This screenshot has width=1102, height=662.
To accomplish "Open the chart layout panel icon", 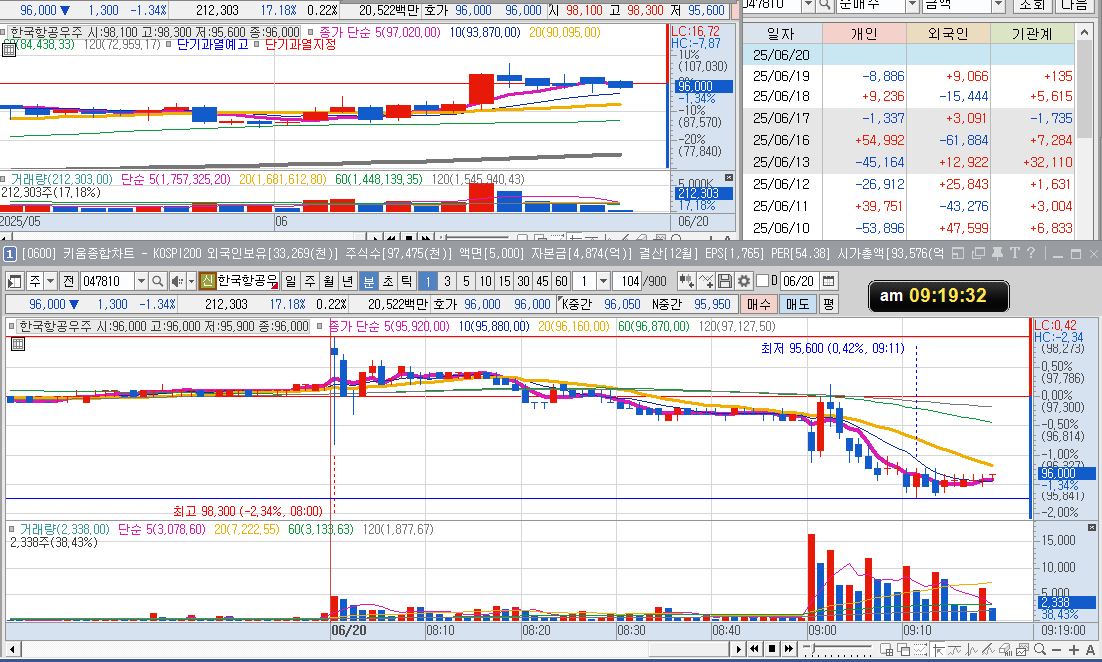I will click(x=15, y=281).
